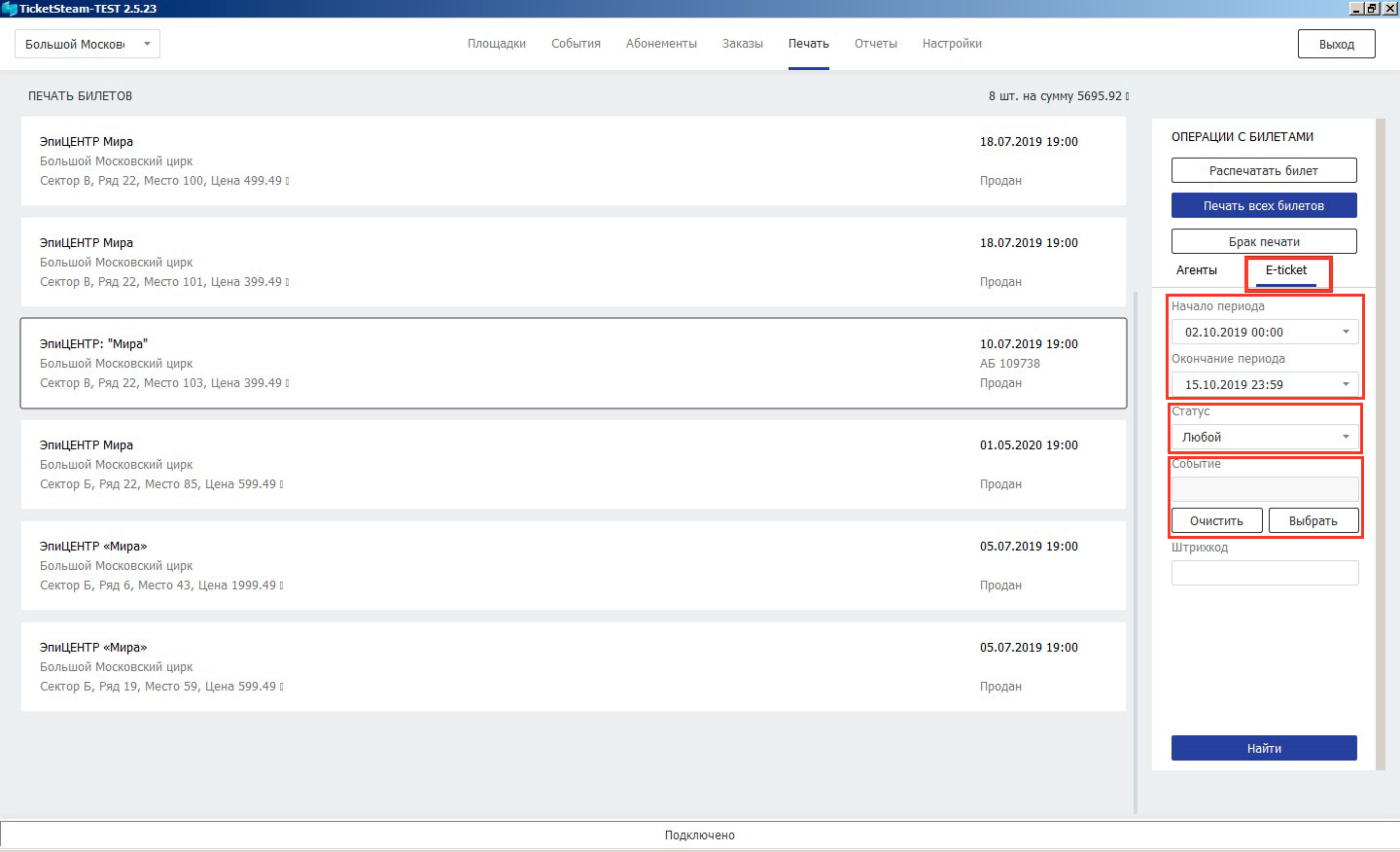Select ticket row with АБ 109738
1400x852 pixels.
click(x=574, y=363)
